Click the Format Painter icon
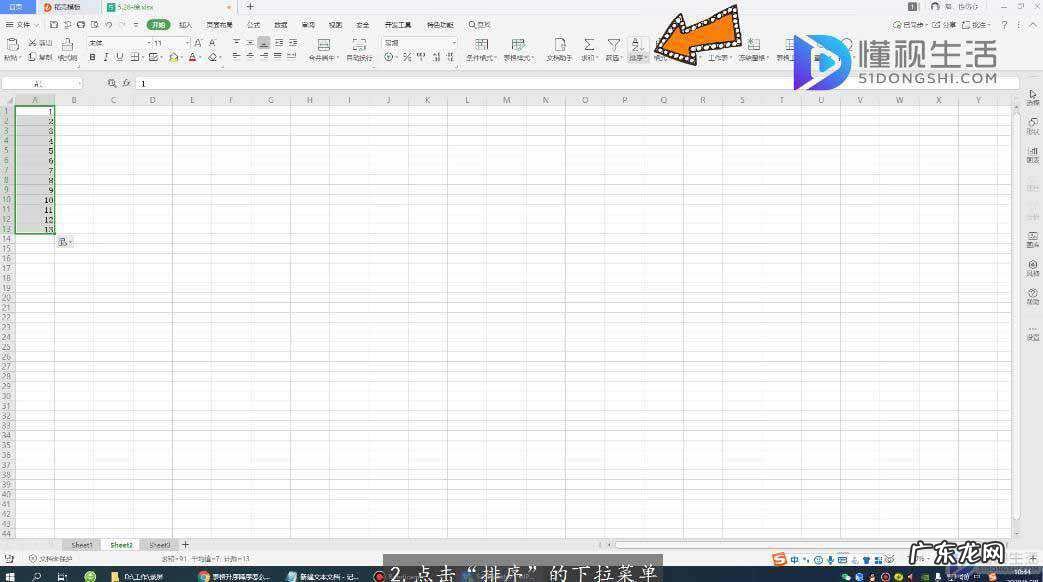The height and width of the screenshot is (582, 1043). (67, 46)
